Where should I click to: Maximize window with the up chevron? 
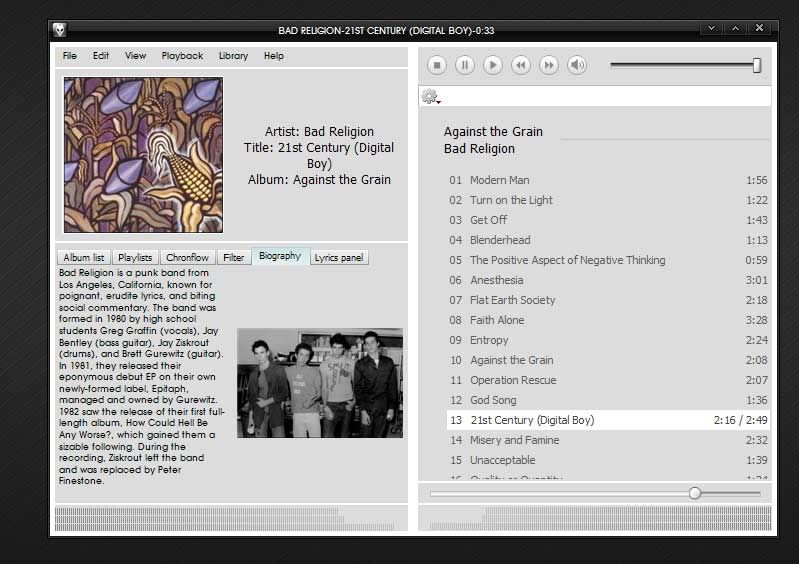(x=735, y=29)
